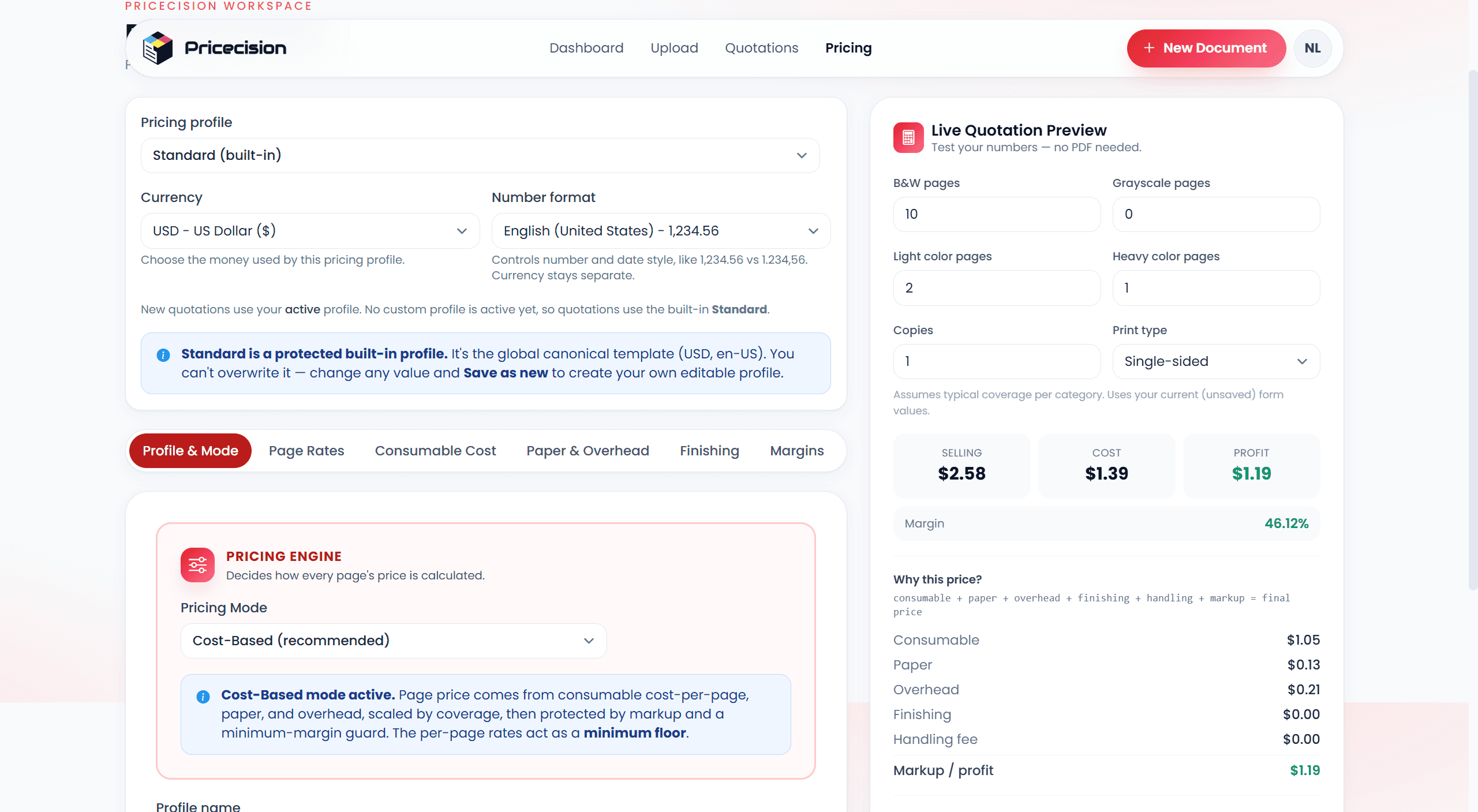Click the 'PRICECISION WORKSPACE' header text
1478x812 pixels.
[x=218, y=6]
